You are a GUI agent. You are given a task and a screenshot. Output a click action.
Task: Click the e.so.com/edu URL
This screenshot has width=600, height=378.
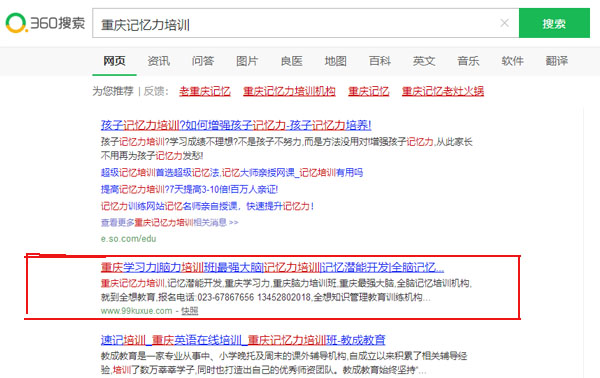(x=129, y=239)
